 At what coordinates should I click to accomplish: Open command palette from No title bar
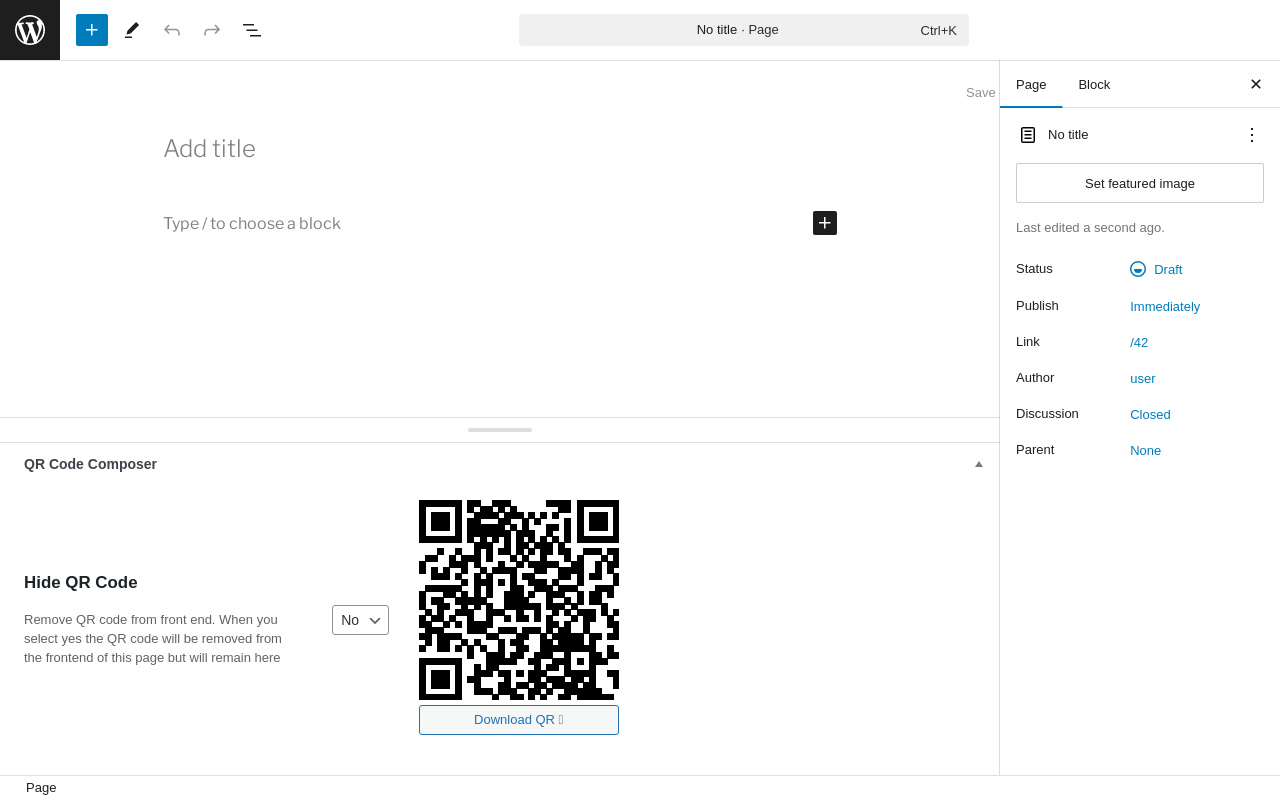tap(744, 30)
